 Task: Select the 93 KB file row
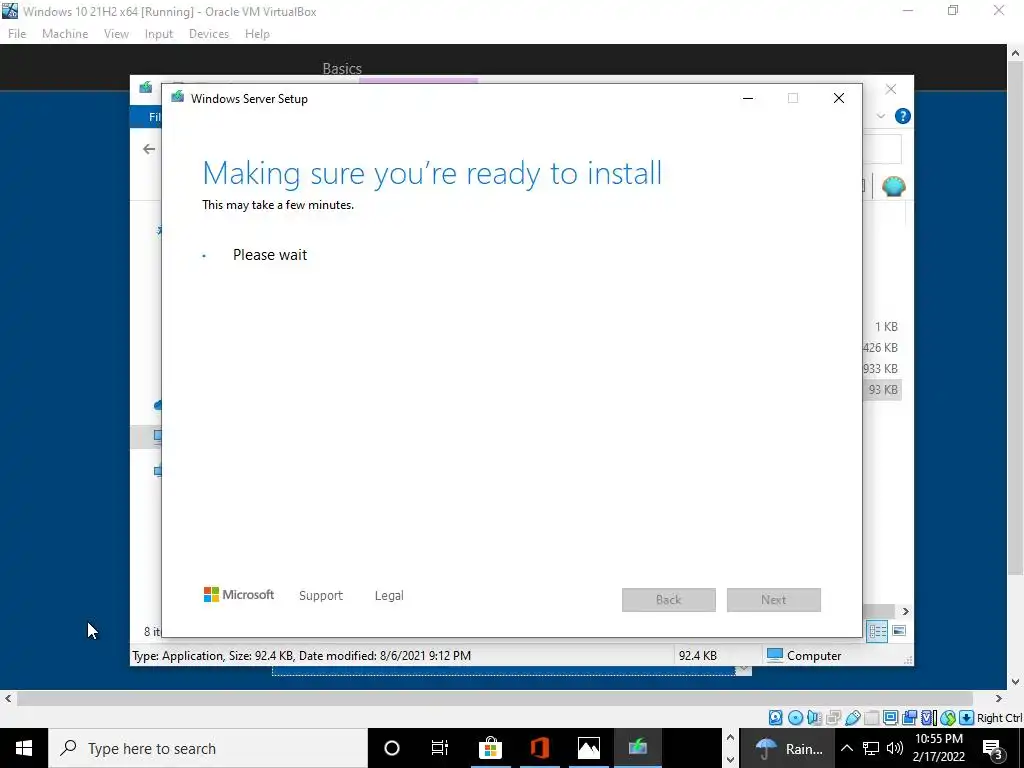pos(882,390)
